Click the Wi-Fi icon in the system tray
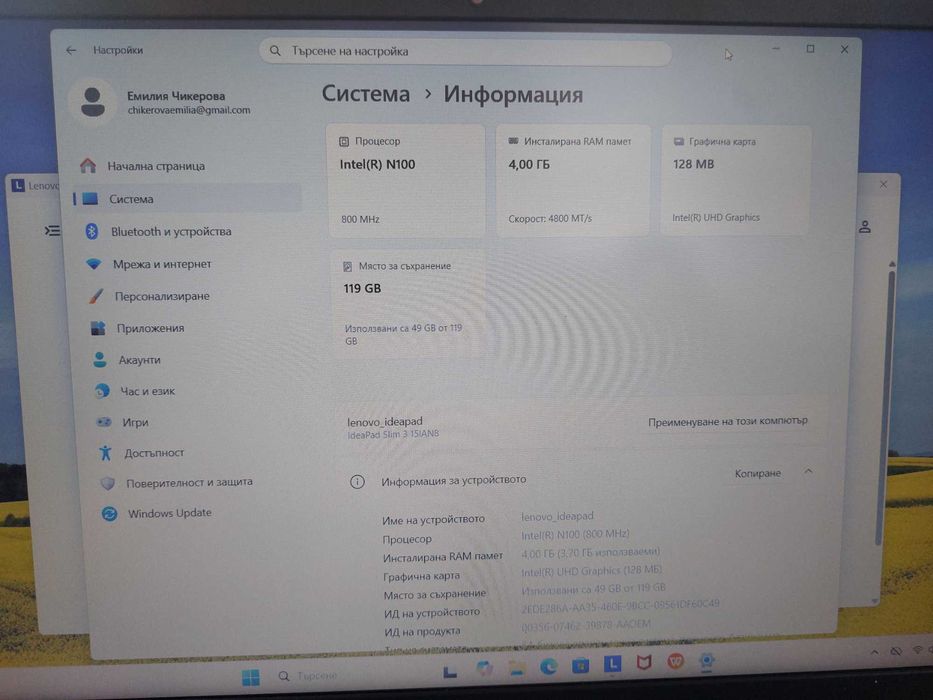 click(919, 649)
